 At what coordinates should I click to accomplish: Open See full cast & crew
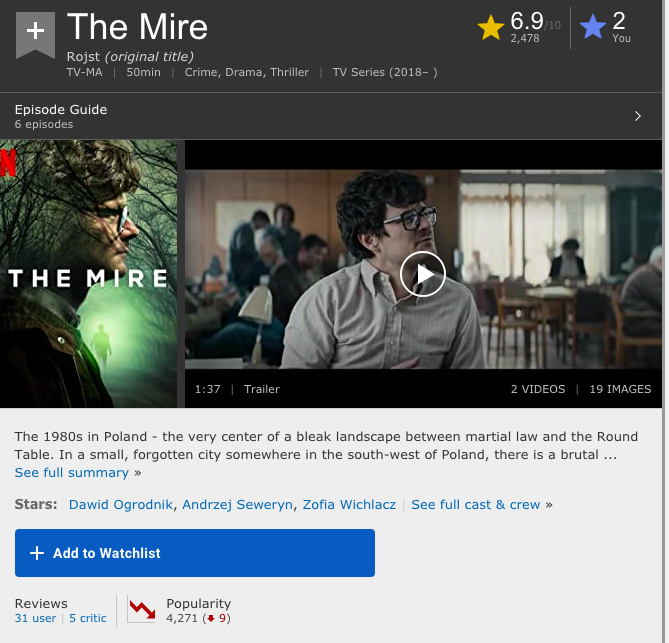pos(476,505)
